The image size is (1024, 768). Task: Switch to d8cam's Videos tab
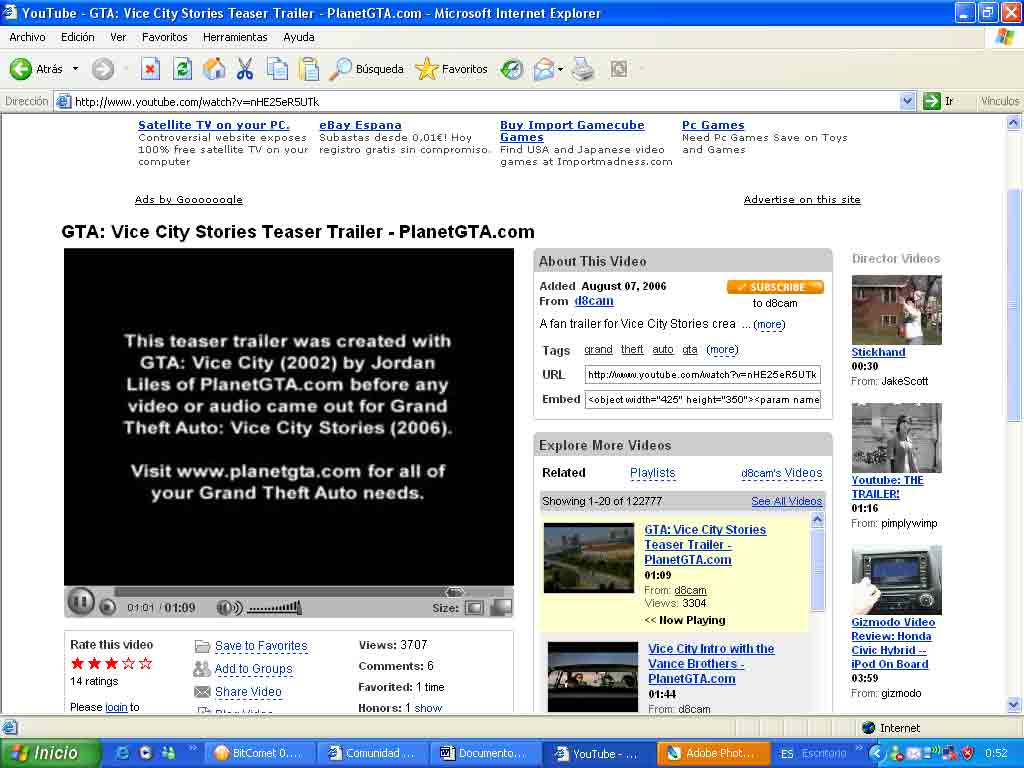tap(782, 473)
